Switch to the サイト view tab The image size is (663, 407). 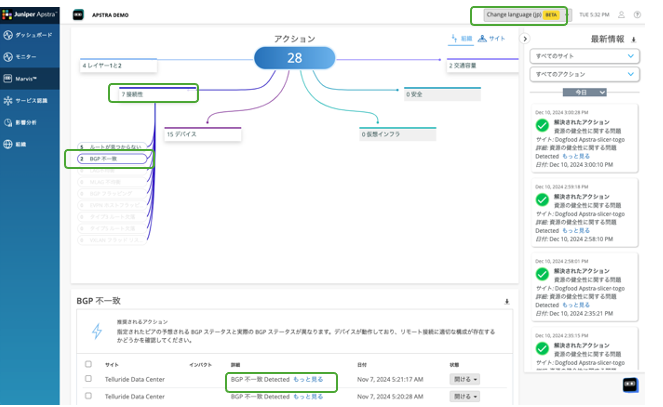point(492,39)
